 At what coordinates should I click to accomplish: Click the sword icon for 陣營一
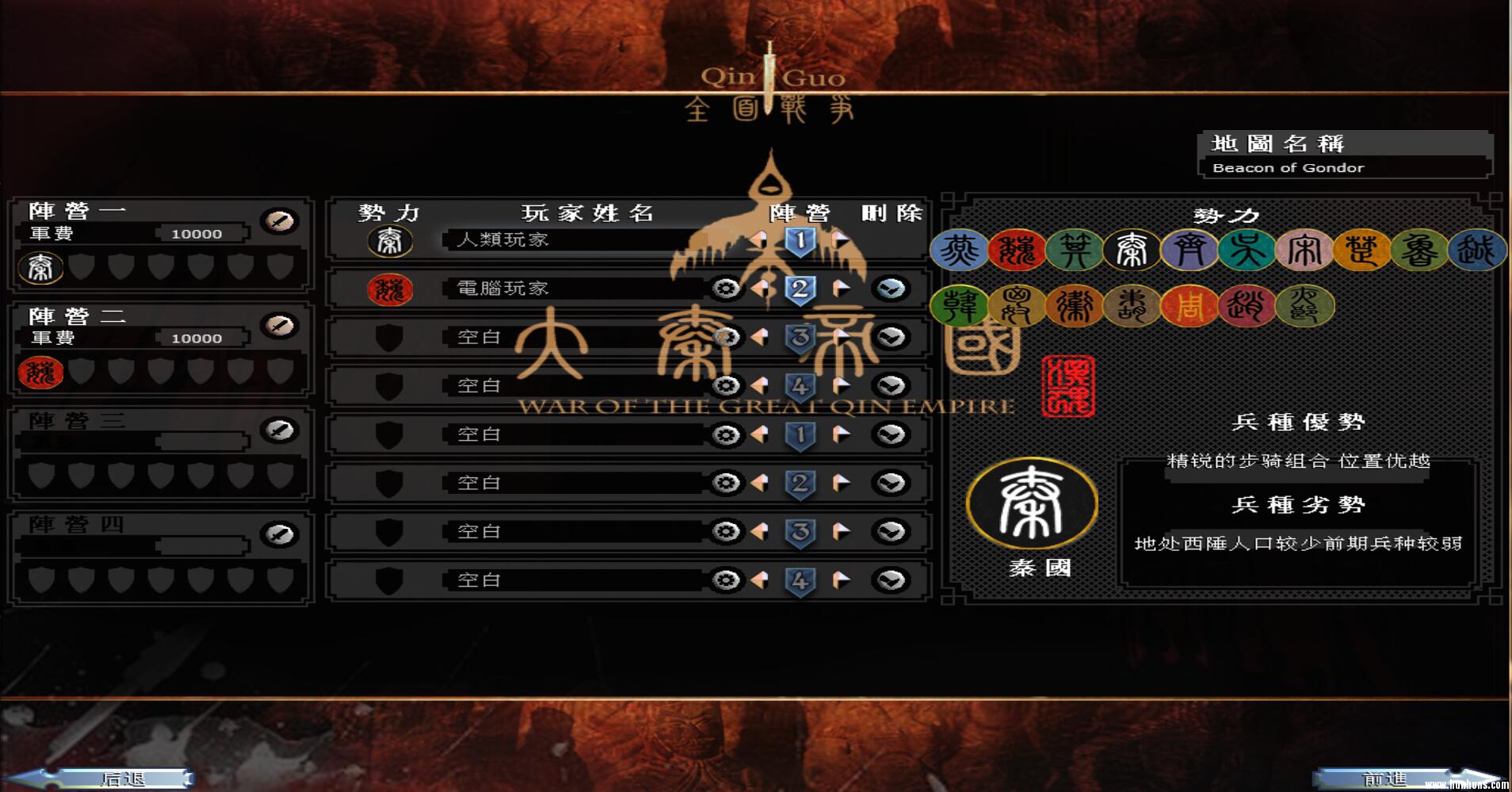[x=279, y=220]
